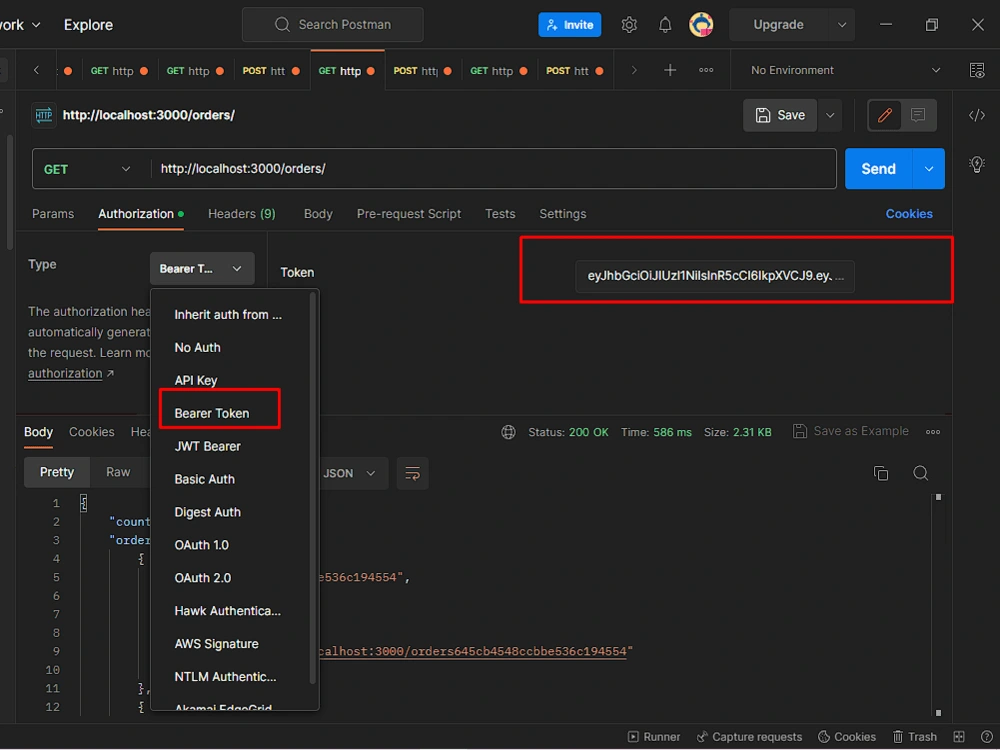Copy response with copy icon
This screenshot has width=1000, height=750.
(x=881, y=473)
